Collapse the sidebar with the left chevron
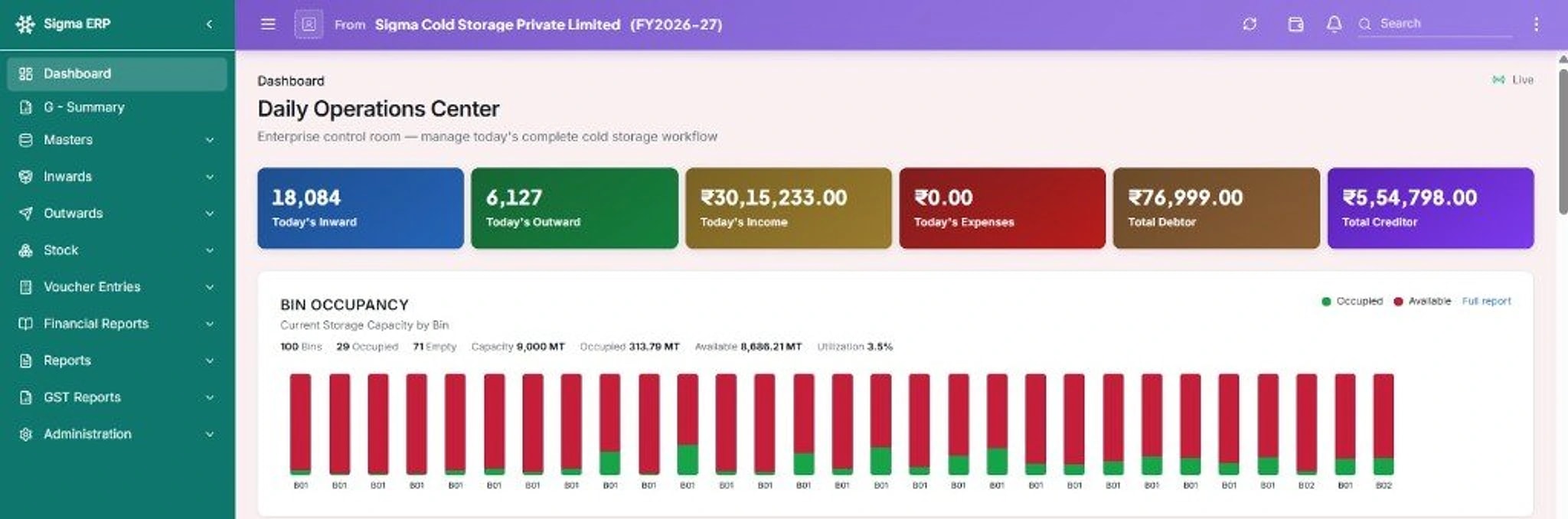Screen dimensions: 1568x519 pos(209,24)
